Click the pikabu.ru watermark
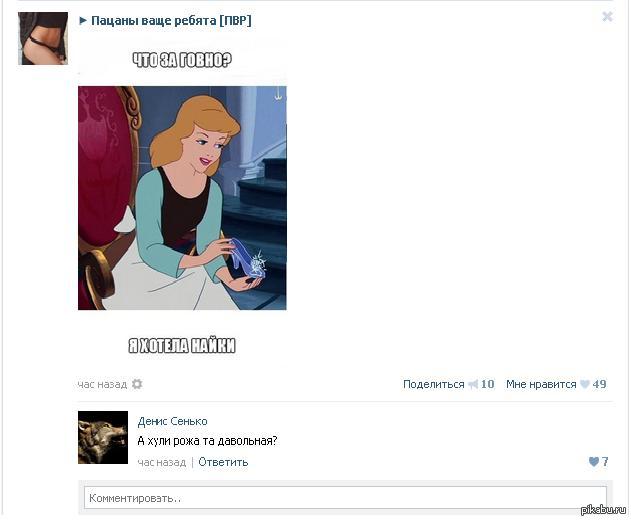Image resolution: width=631 pixels, height=521 pixels. (604, 510)
